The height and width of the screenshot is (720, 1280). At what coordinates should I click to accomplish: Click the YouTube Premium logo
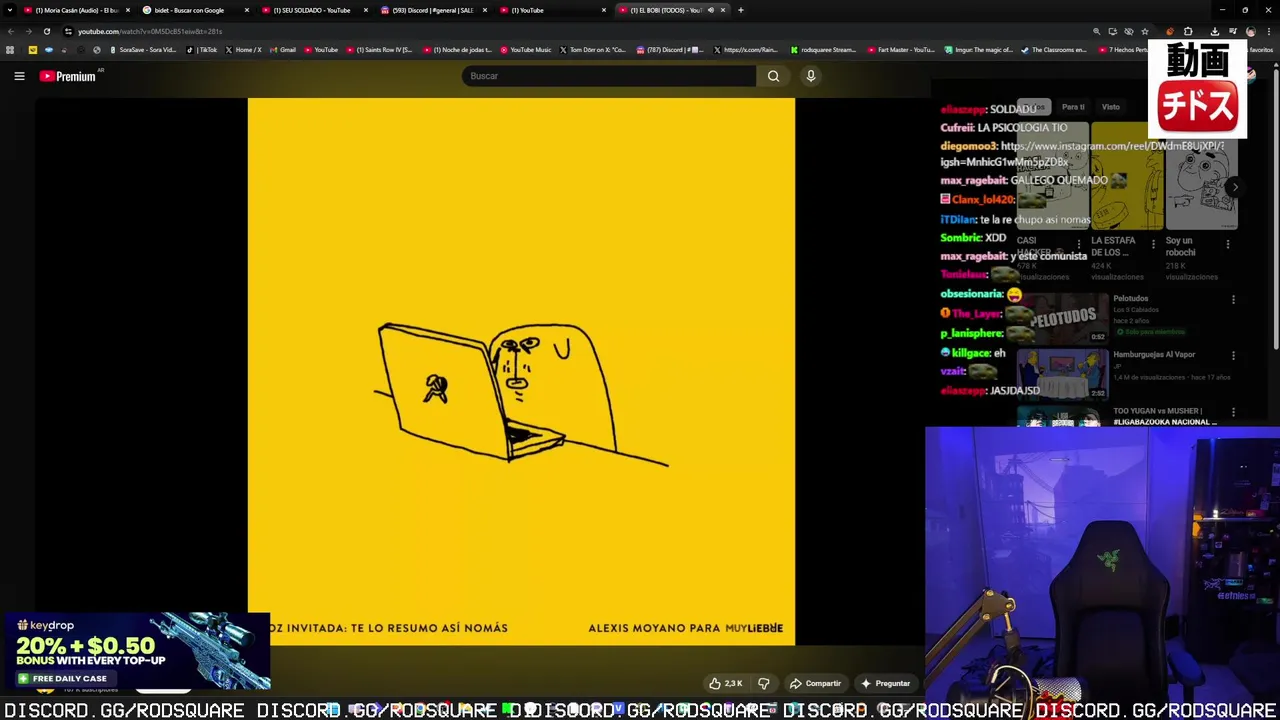[x=67, y=76]
